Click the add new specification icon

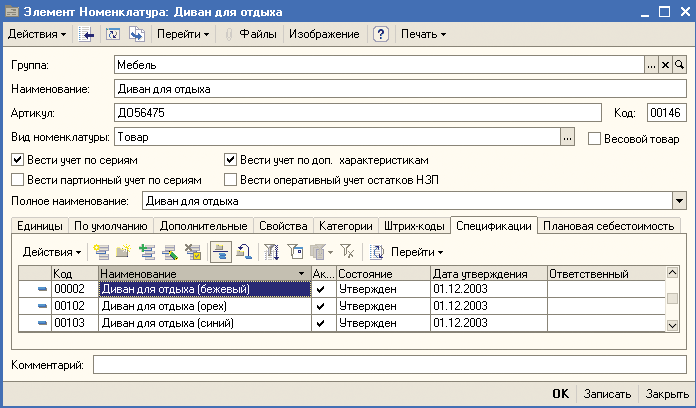(x=100, y=251)
